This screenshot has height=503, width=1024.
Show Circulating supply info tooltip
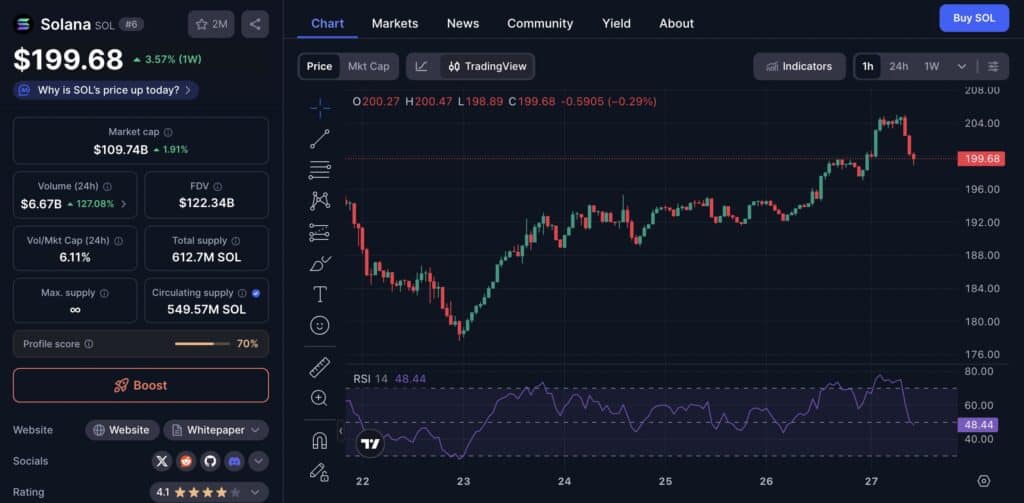pyautogui.click(x=242, y=293)
